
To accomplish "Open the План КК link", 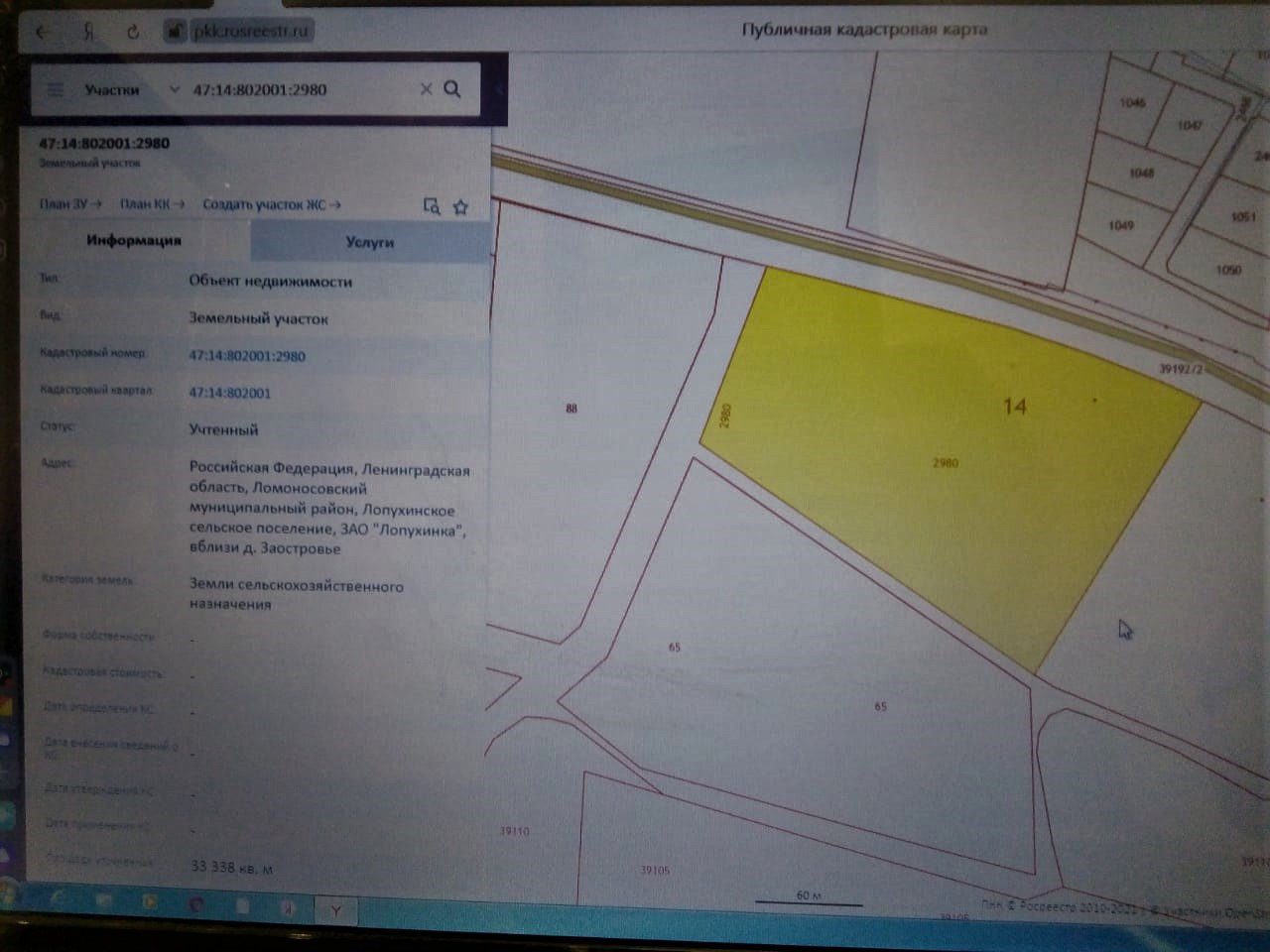I will (152, 204).
